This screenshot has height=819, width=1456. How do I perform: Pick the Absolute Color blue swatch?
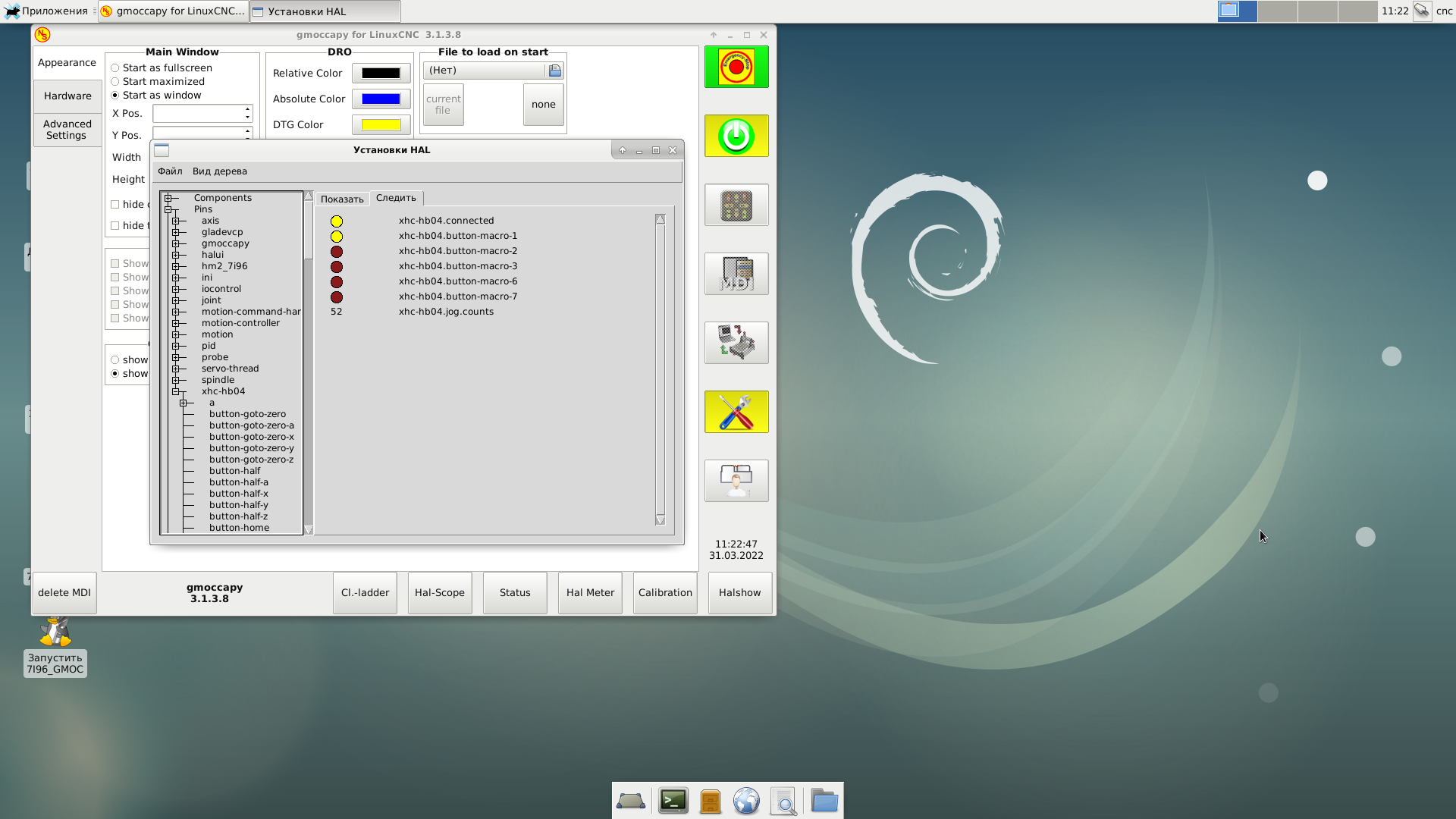(381, 99)
